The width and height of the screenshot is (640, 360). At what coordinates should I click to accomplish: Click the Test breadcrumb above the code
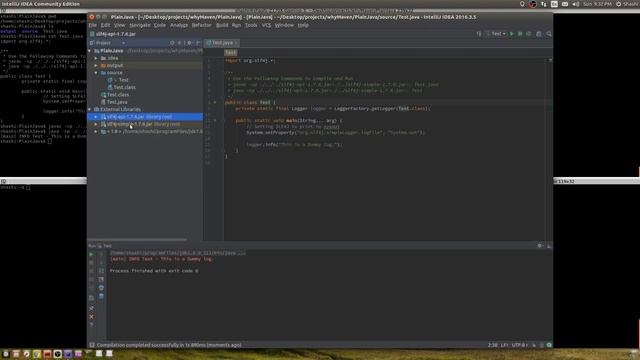point(231,52)
